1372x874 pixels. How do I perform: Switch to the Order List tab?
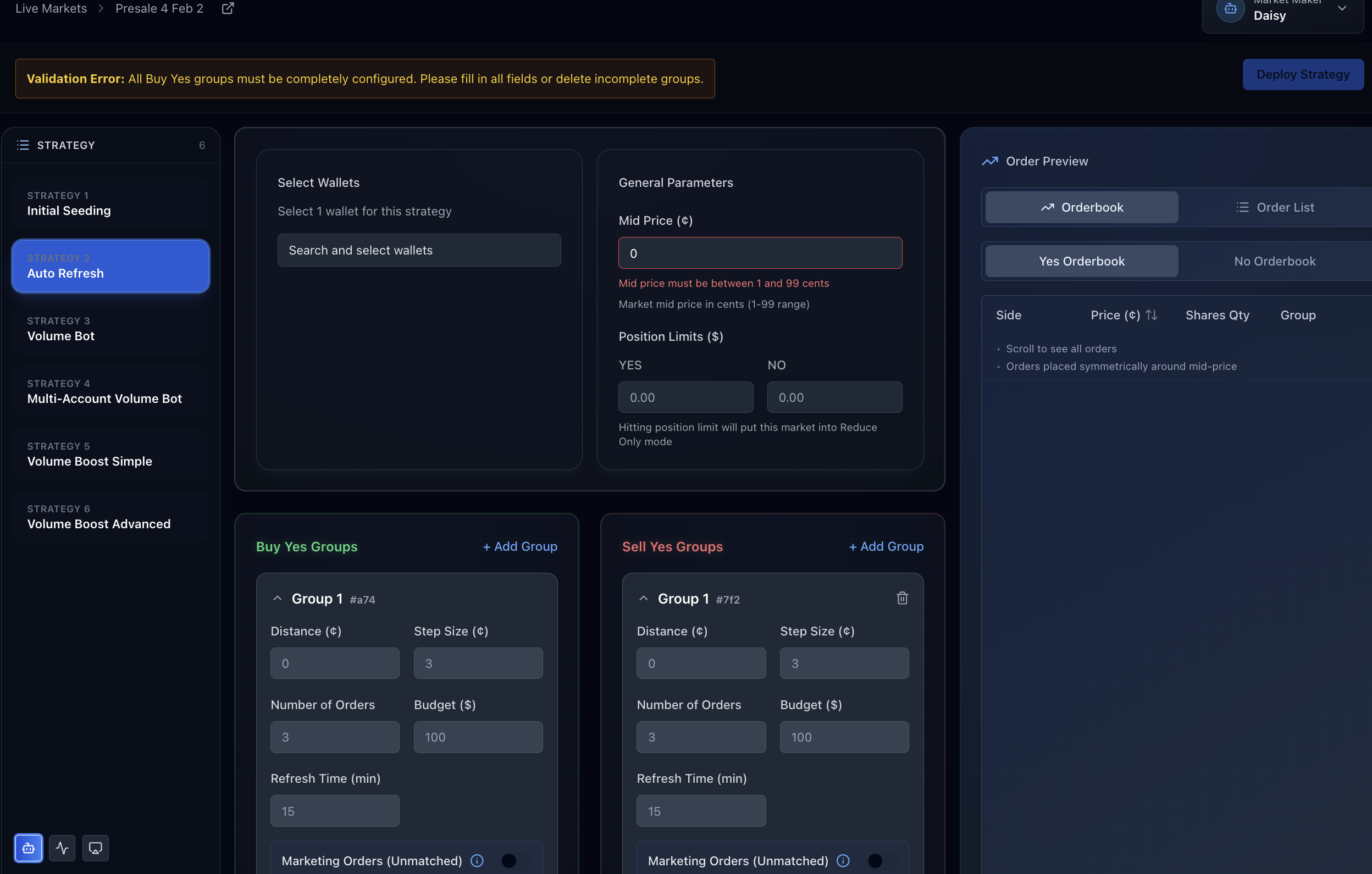(x=1275, y=207)
